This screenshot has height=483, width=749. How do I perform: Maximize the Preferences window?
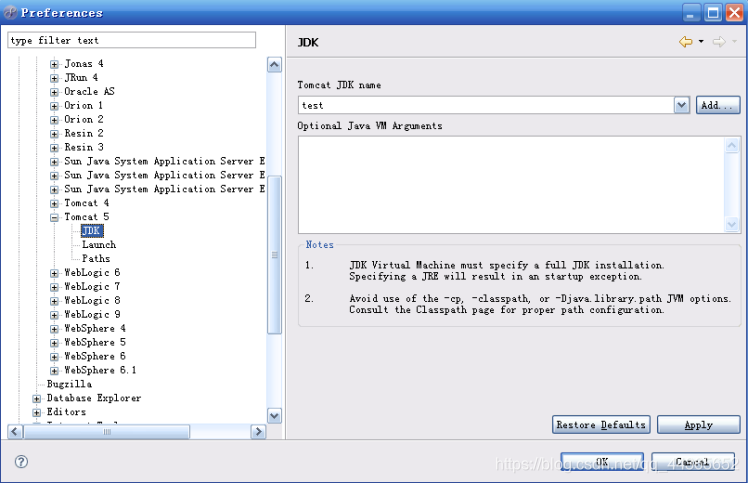click(713, 13)
